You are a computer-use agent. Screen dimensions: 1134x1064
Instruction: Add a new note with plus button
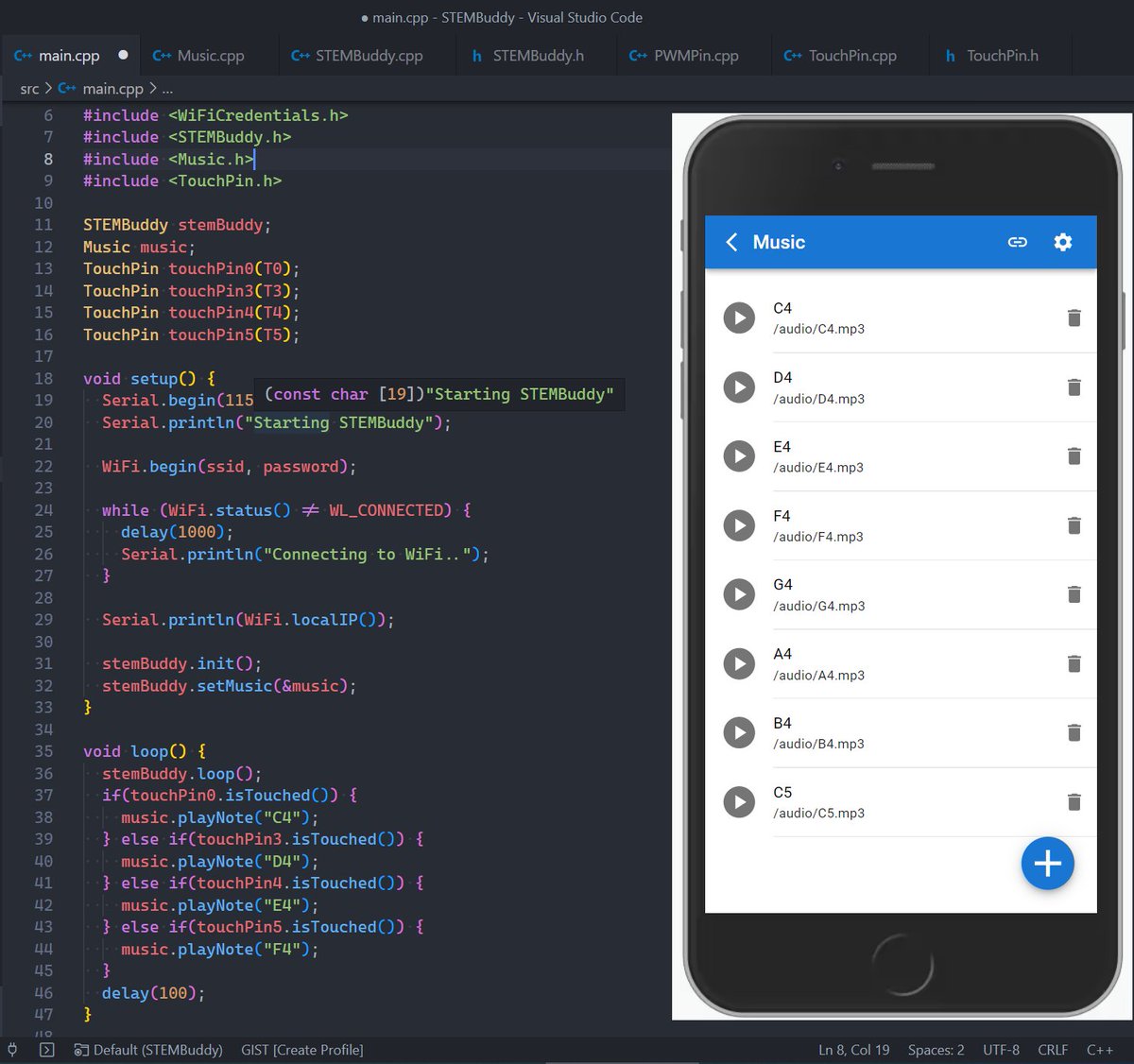[1047, 864]
